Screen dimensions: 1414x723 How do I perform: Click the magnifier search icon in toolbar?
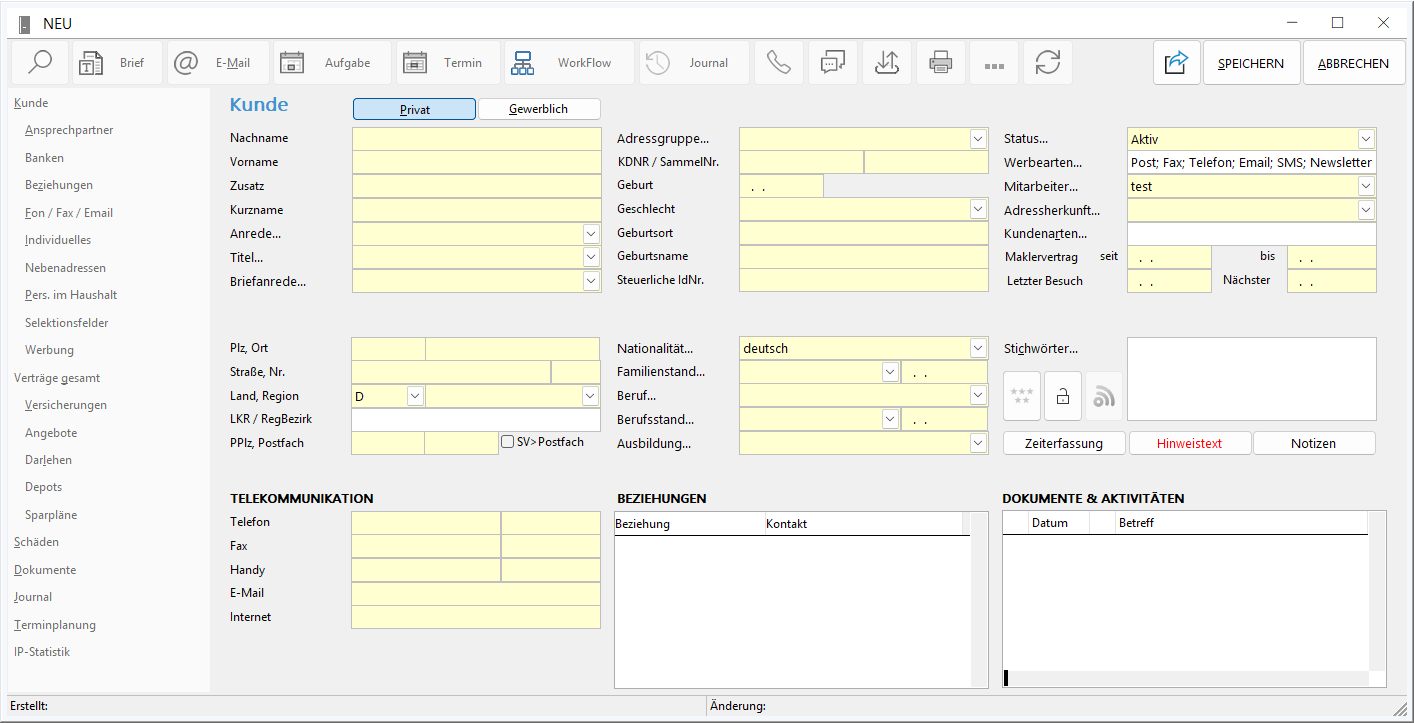[x=40, y=63]
